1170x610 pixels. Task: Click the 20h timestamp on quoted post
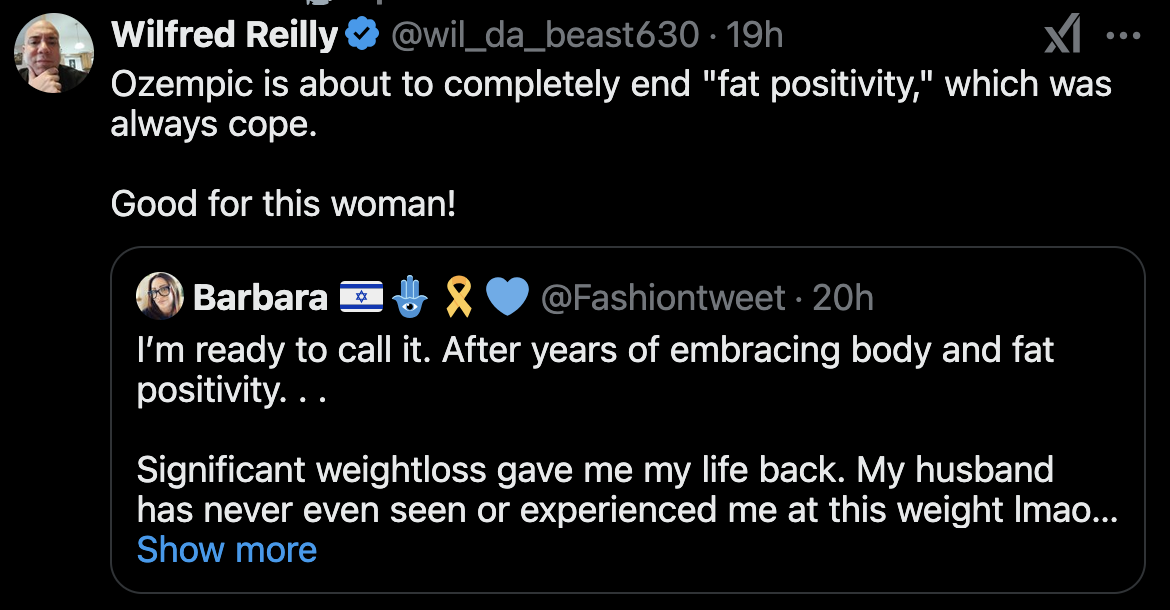pyautogui.click(x=843, y=297)
